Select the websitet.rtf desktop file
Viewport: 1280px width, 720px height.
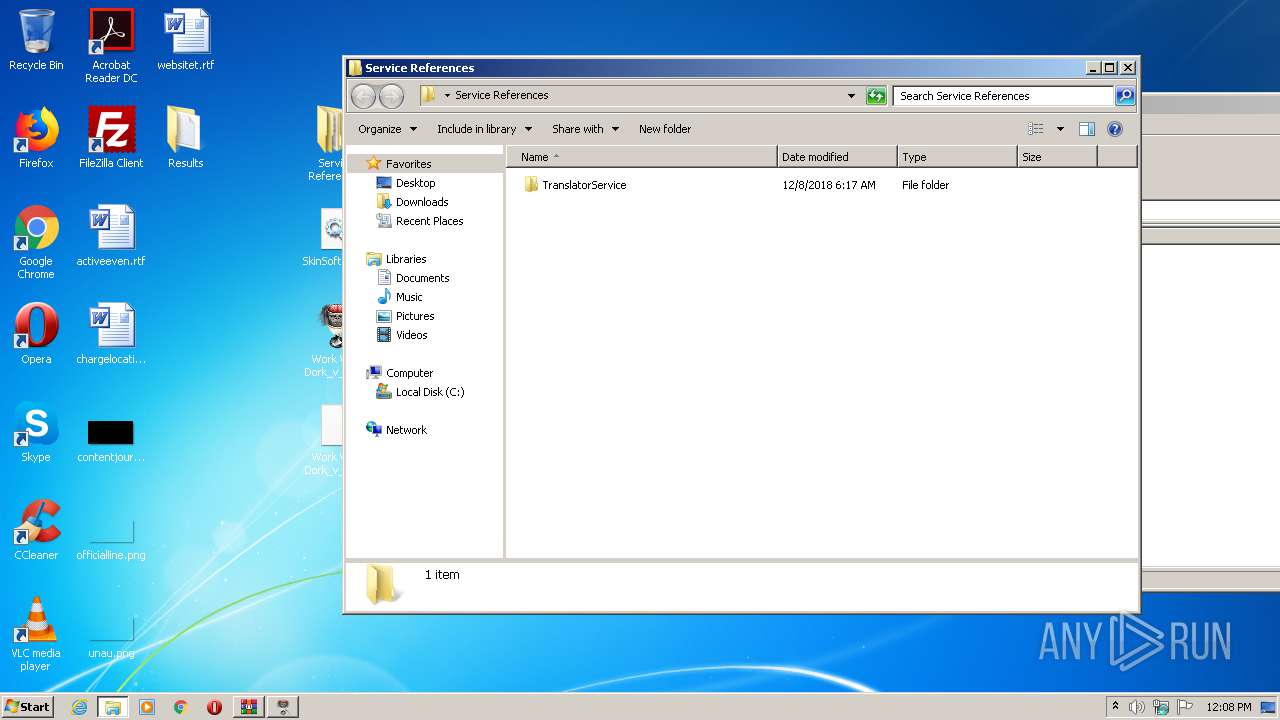click(186, 40)
